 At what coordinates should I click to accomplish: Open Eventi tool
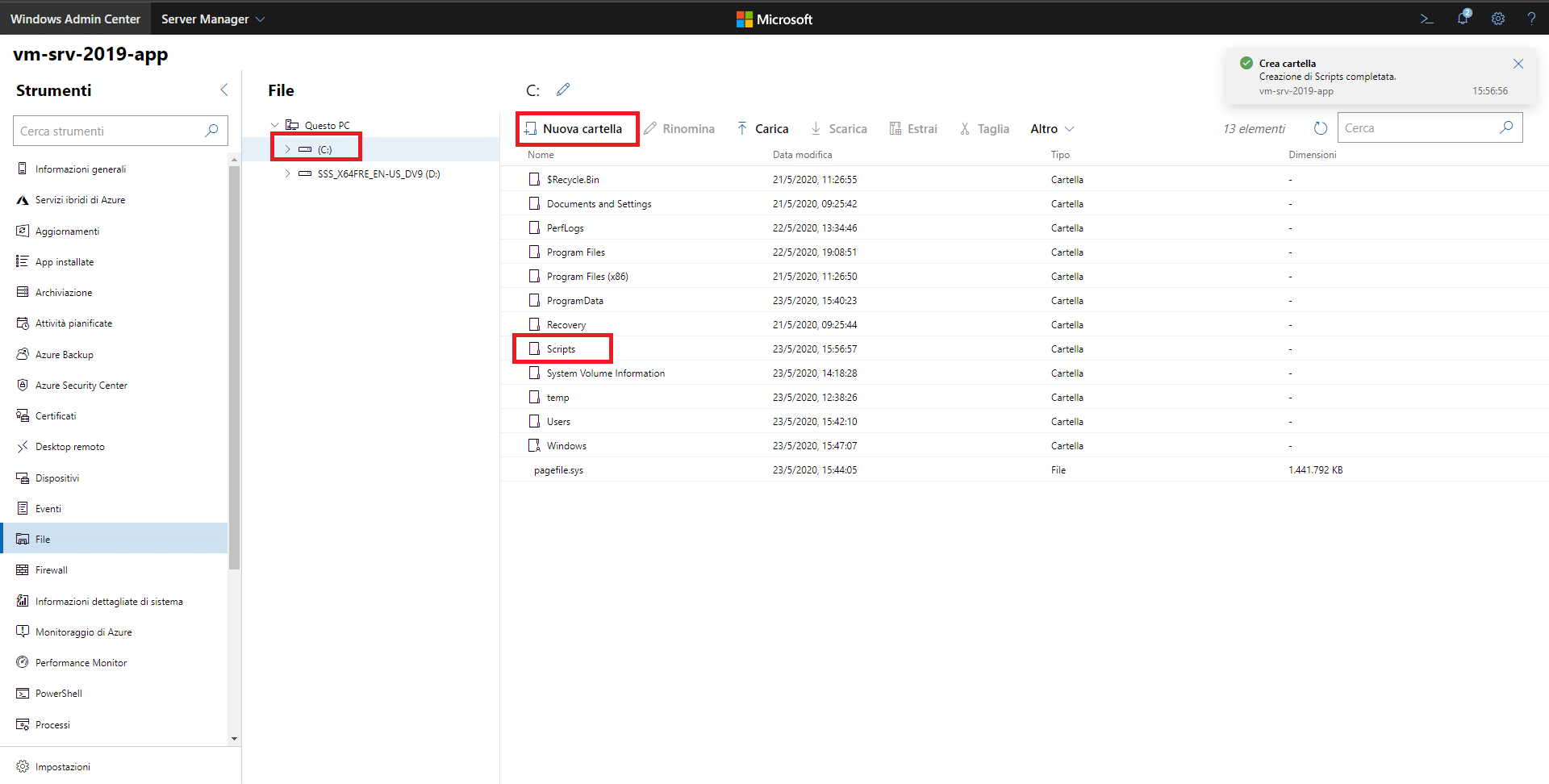tap(114, 509)
